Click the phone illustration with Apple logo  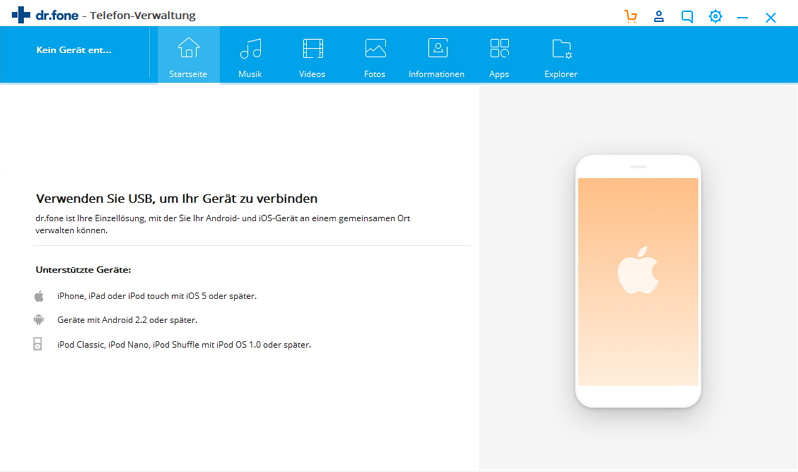pos(638,281)
